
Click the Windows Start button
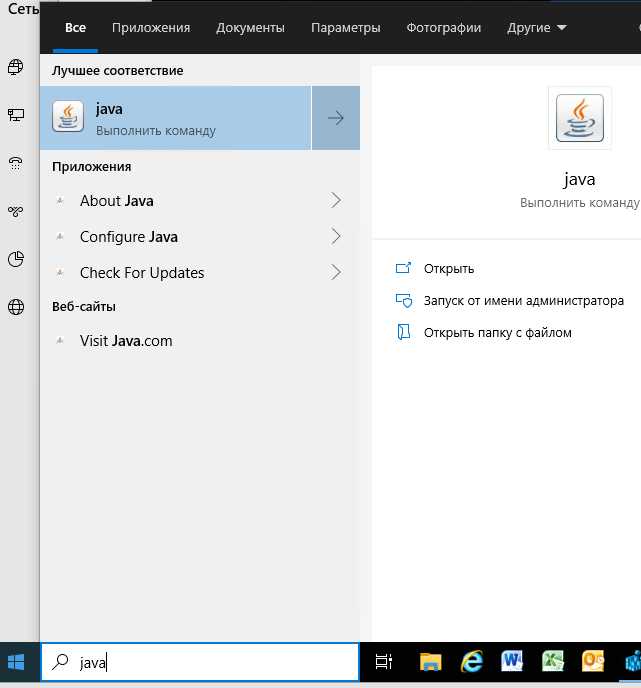pos(17,662)
